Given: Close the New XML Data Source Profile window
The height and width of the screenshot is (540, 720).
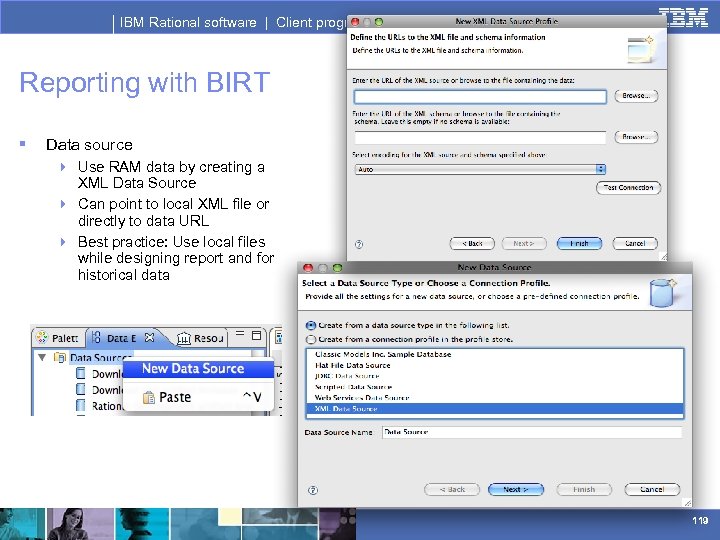Looking at the screenshot, I should coord(355,22).
